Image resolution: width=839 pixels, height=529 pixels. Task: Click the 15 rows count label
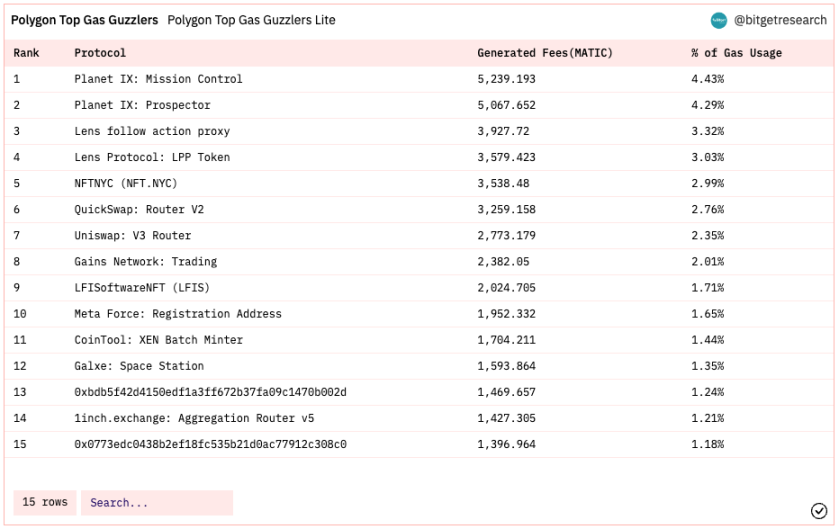pos(45,502)
